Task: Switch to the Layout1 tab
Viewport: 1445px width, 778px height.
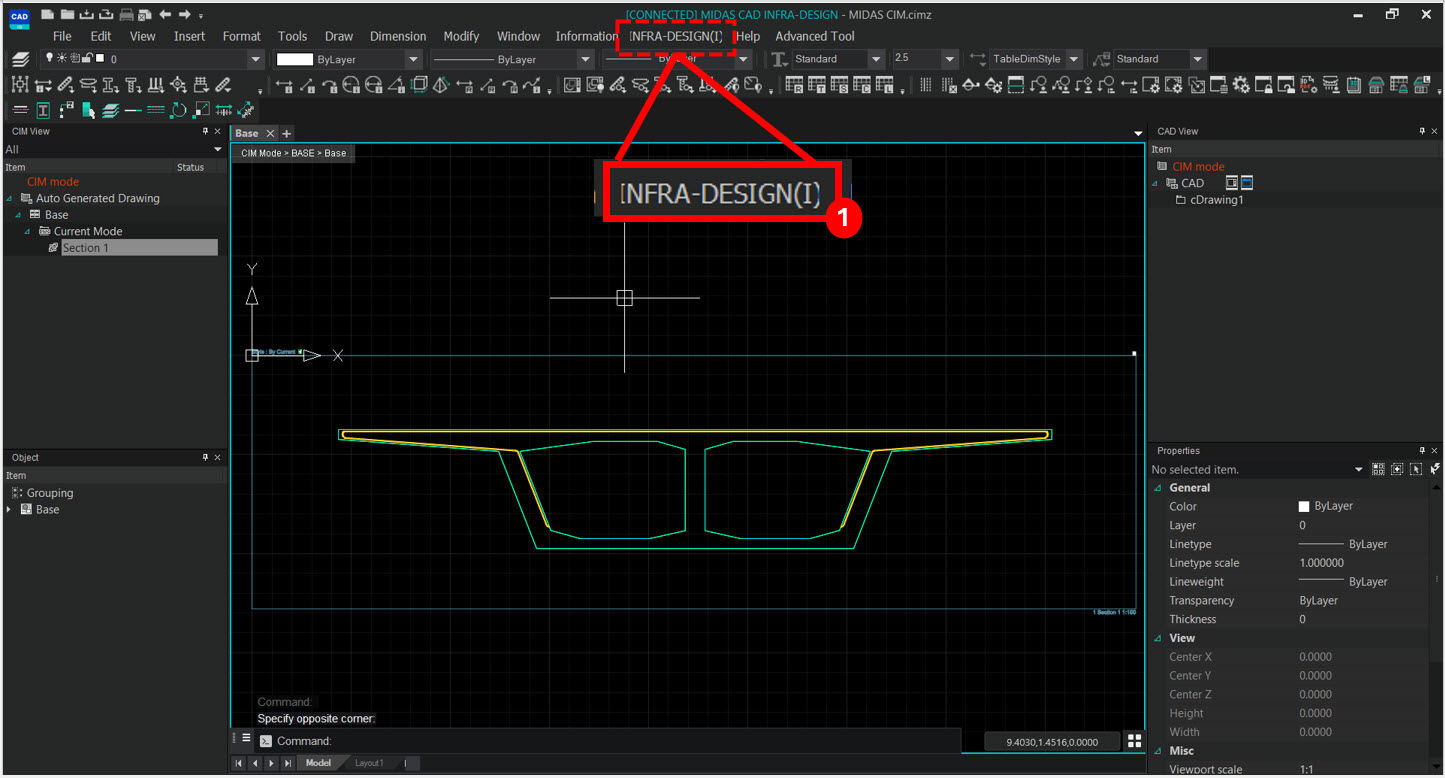Action: [371, 762]
